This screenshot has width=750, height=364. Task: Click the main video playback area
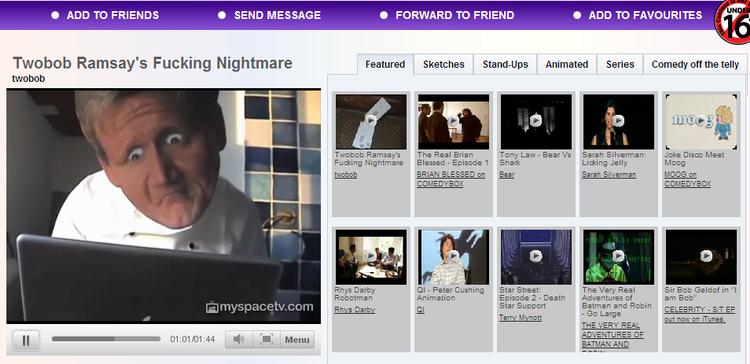(x=164, y=206)
